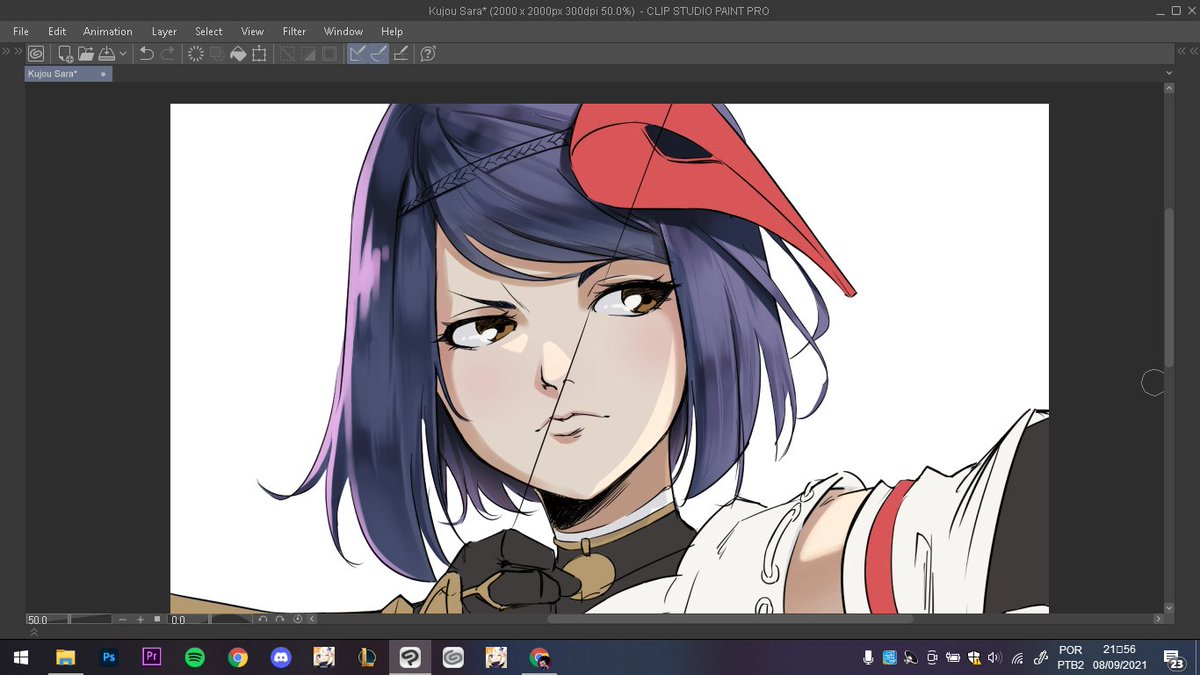
Task: Click the volume speaker tray icon
Action: click(994, 658)
